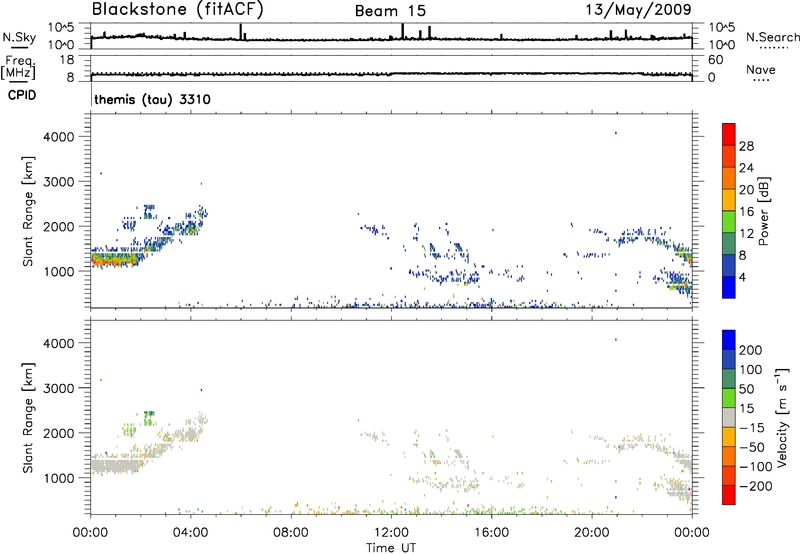
Task: Click the "CPID" row label
Action: pyautogui.click(x=21, y=95)
